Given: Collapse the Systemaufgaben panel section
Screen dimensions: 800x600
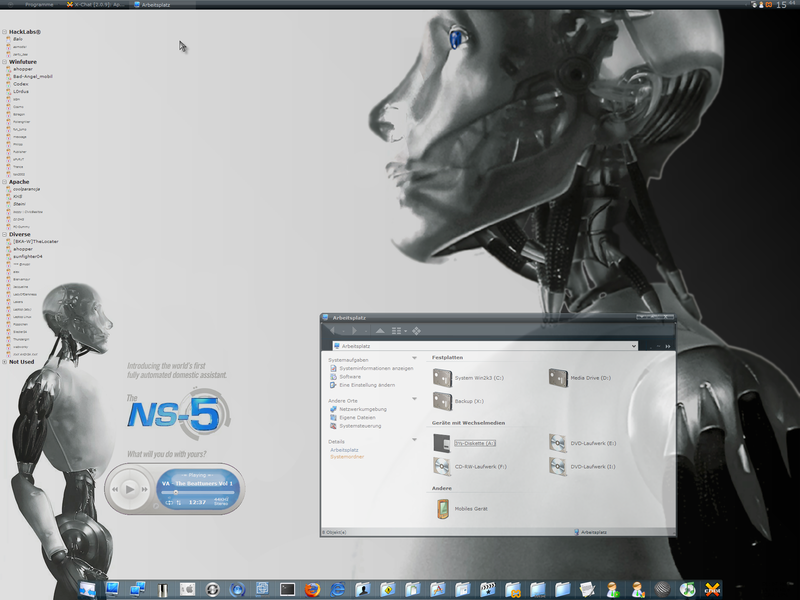Looking at the screenshot, I should click(x=414, y=357).
